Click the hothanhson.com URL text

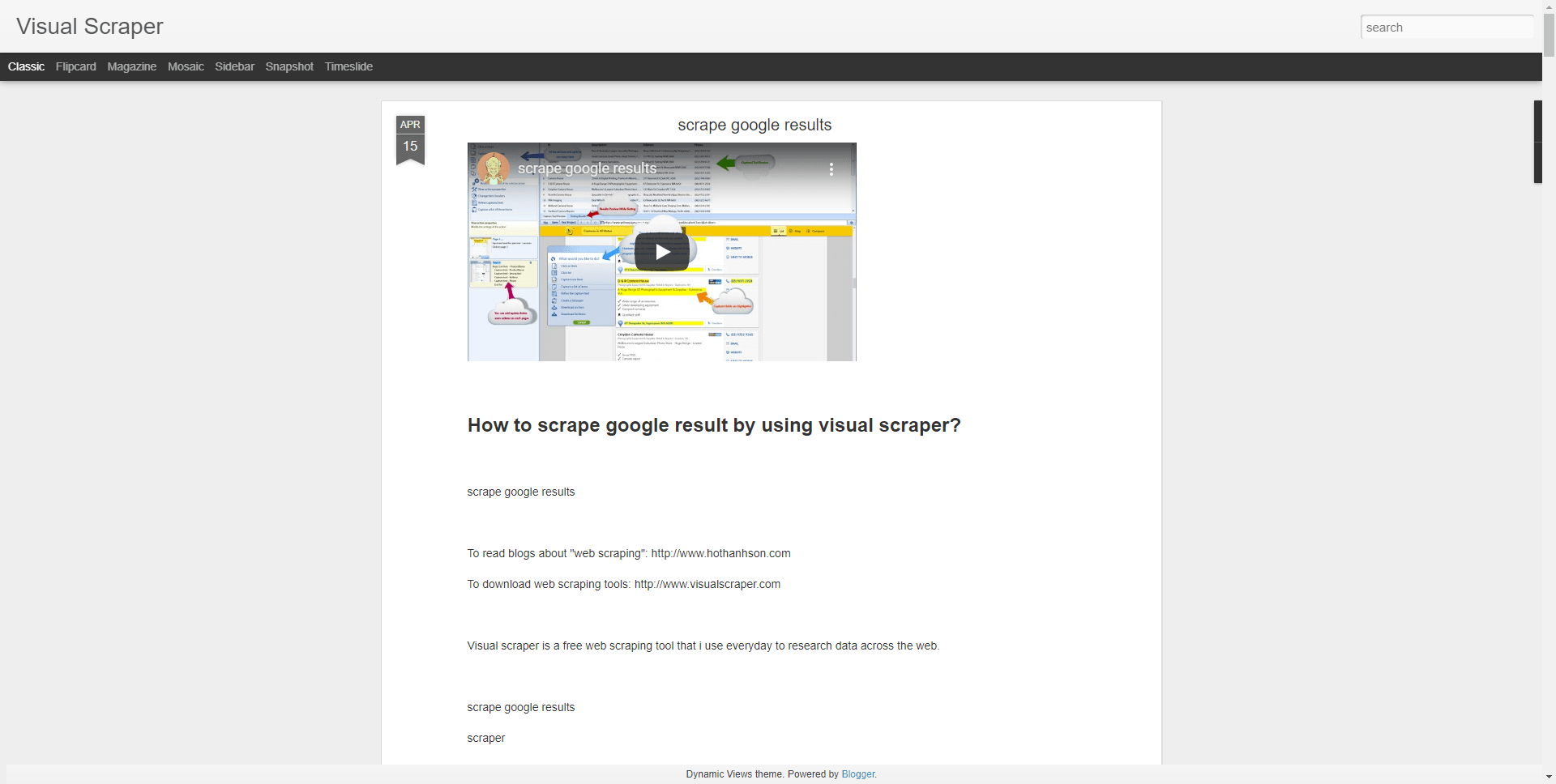point(720,553)
